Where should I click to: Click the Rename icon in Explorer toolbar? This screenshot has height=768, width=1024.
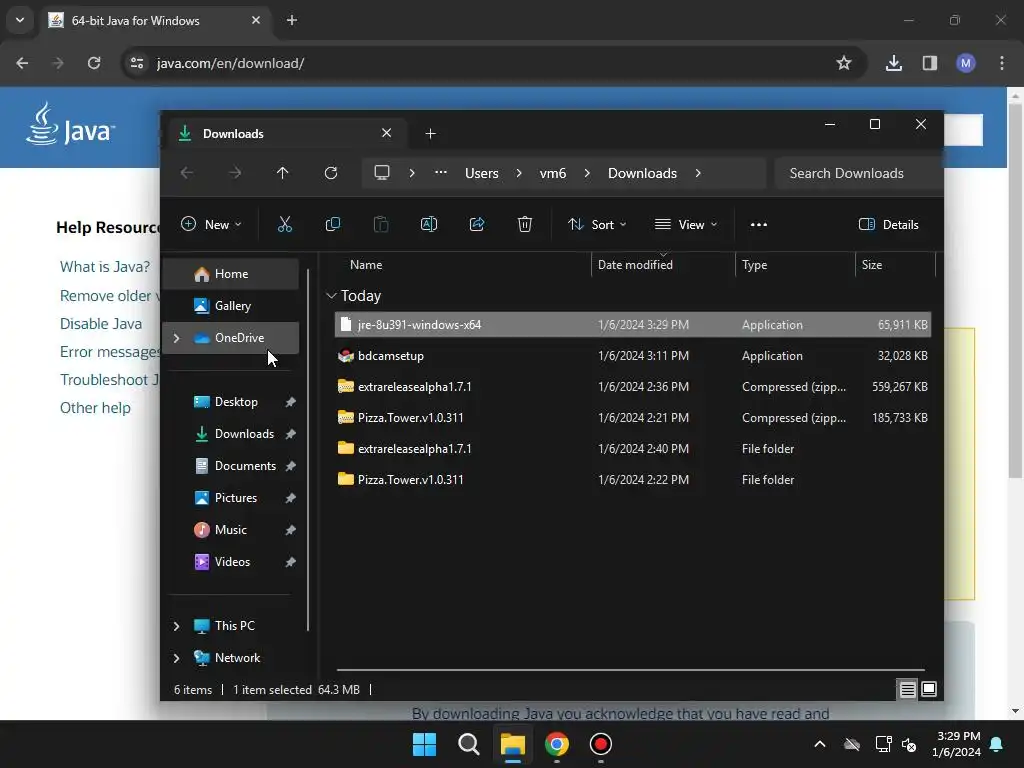tap(428, 225)
